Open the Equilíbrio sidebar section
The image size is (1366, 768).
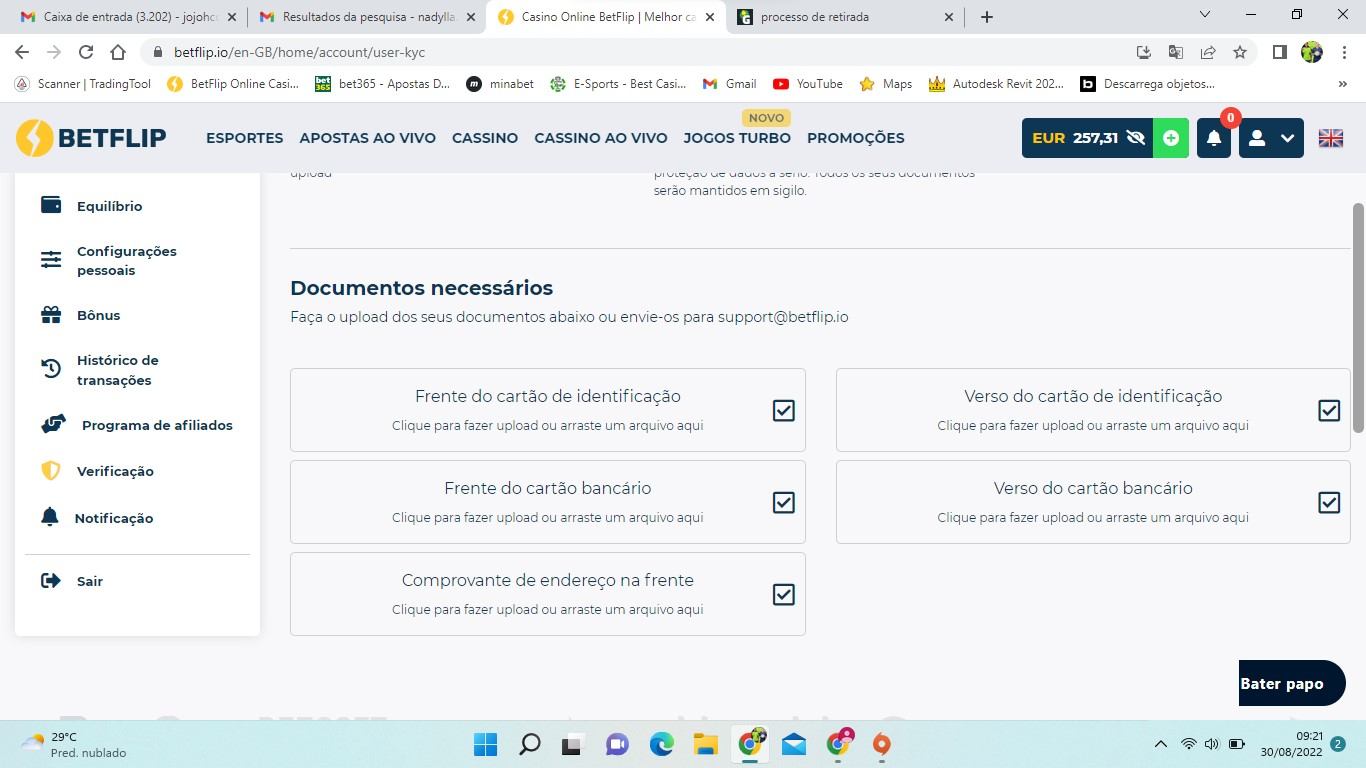point(109,206)
